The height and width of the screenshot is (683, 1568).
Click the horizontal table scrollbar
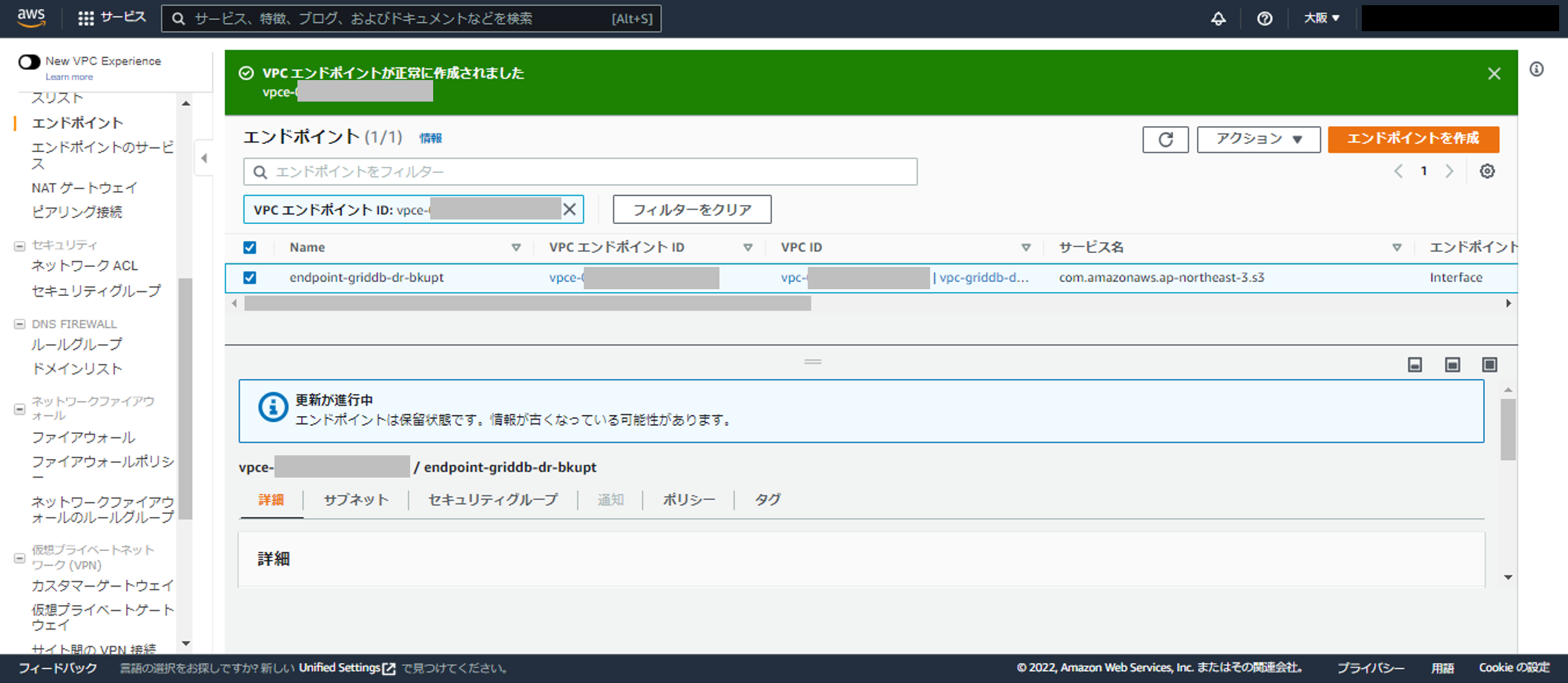(527, 303)
